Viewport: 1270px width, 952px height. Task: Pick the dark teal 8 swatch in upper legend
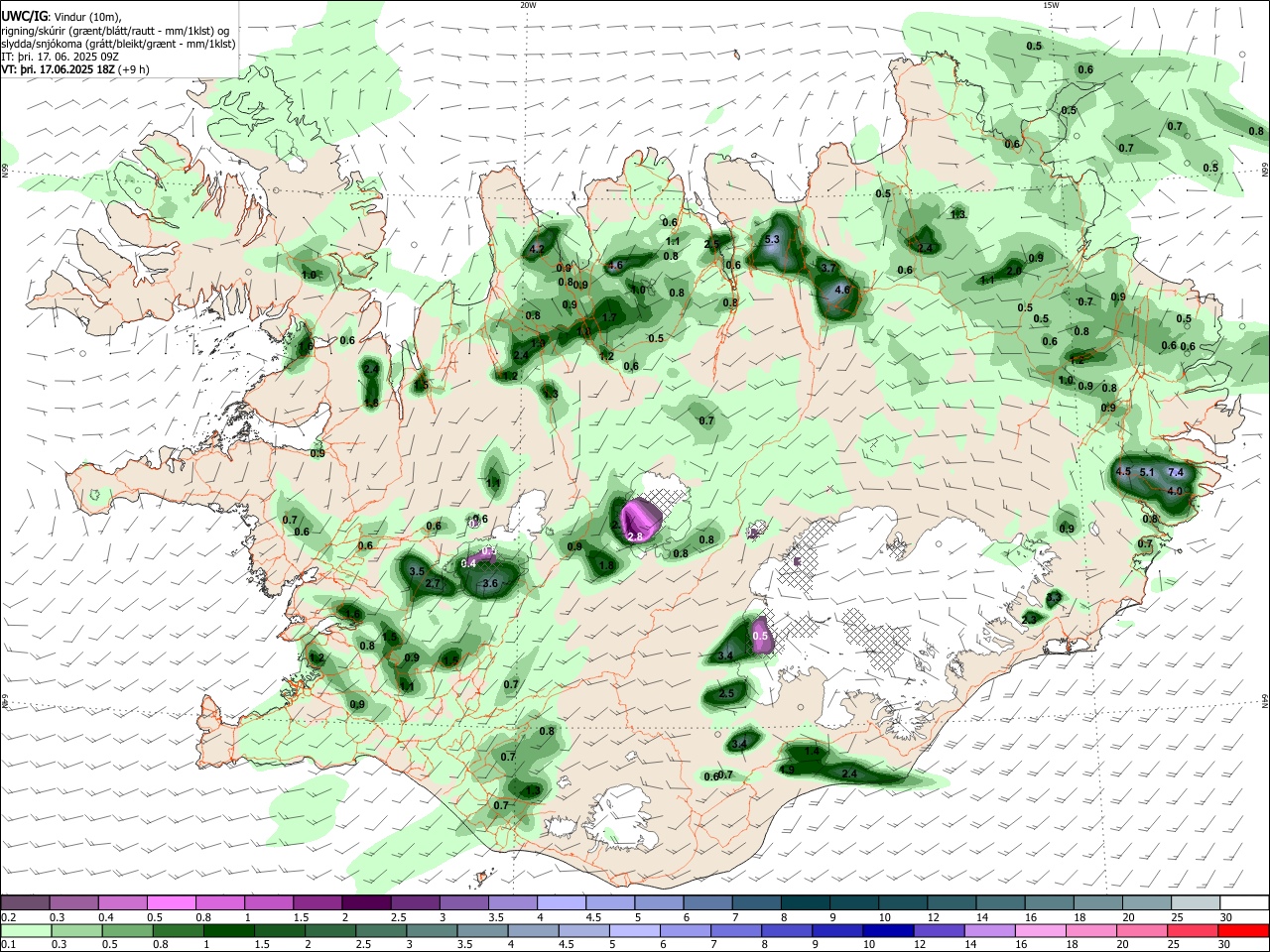(804, 902)
